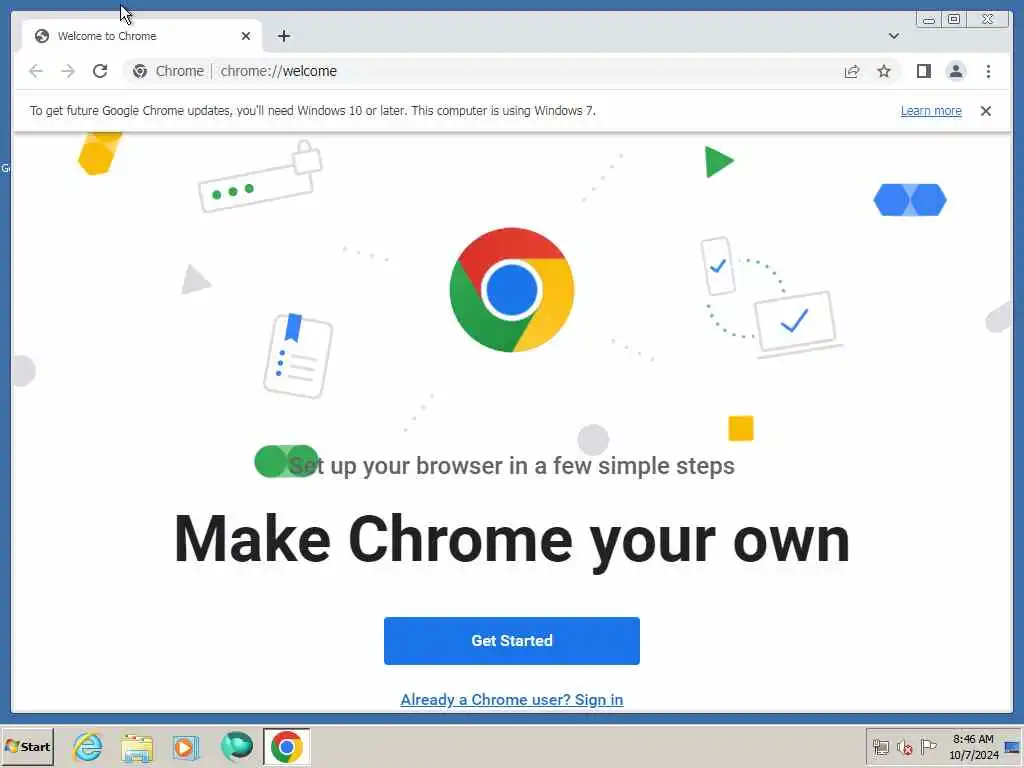Launch Internet Explorer from the taskbar

pos(88,746)
